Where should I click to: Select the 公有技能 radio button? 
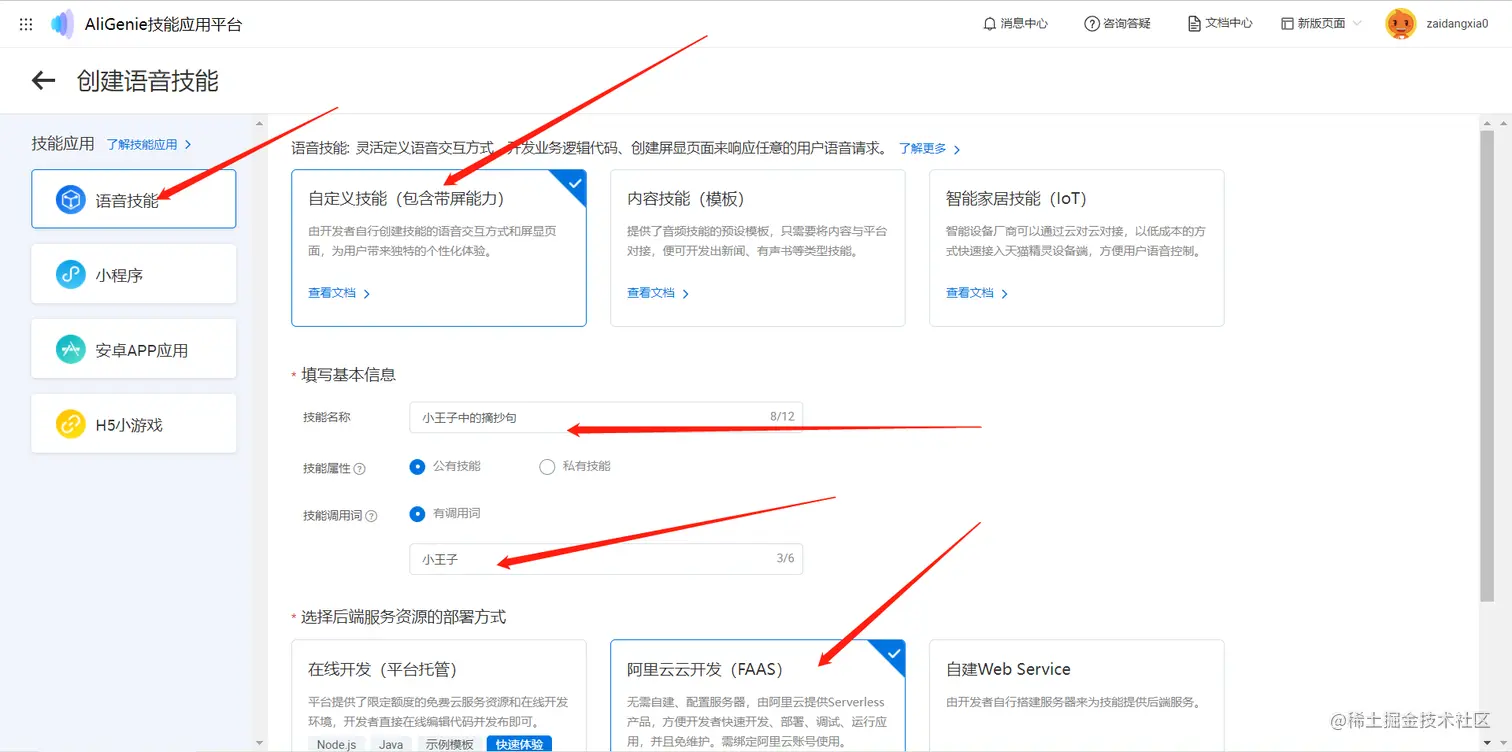pyautogui.click(x=418, y=466)
